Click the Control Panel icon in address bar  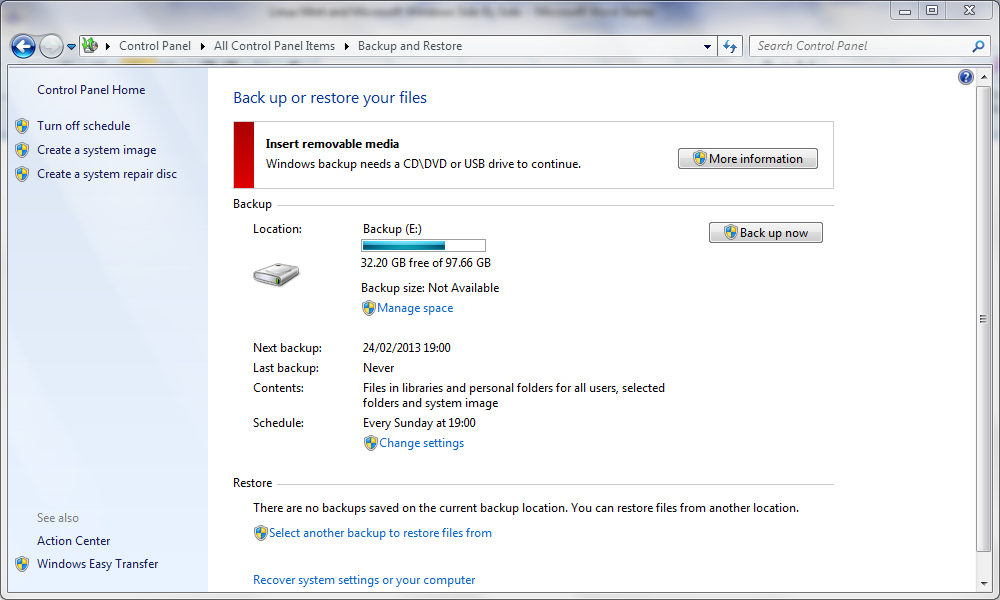[x=90, y=45]
